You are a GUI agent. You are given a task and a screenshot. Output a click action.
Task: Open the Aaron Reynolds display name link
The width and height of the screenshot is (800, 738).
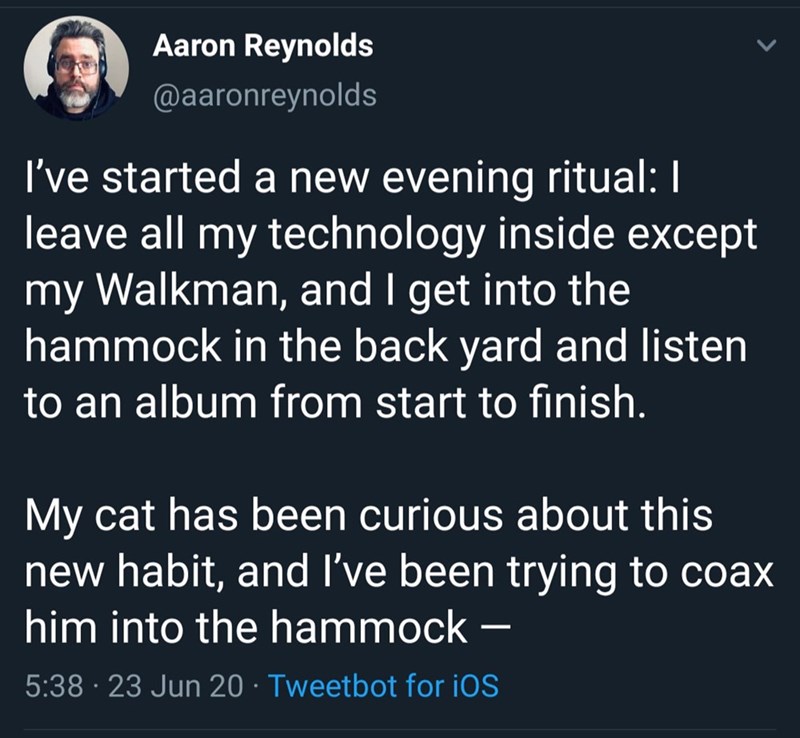point(263,45)
